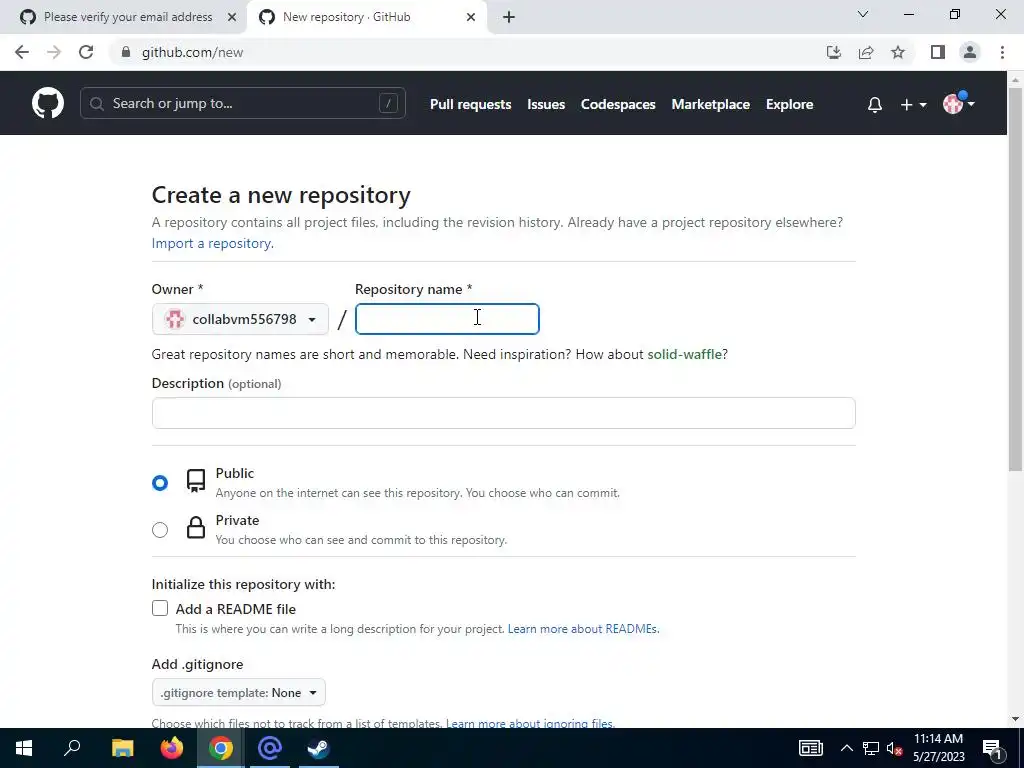Open Firefox from the taskbar

click(172, 748)
